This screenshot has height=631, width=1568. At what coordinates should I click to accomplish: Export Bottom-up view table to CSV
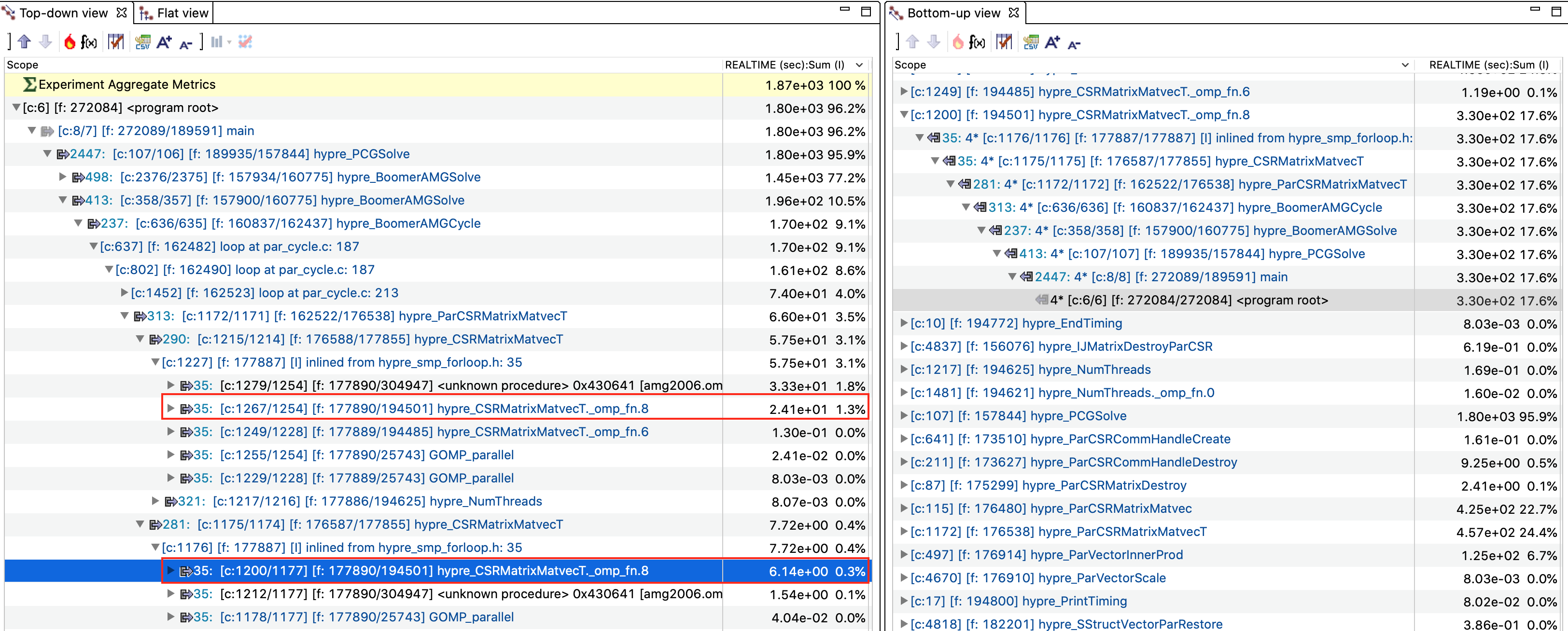click(1031, 42)
